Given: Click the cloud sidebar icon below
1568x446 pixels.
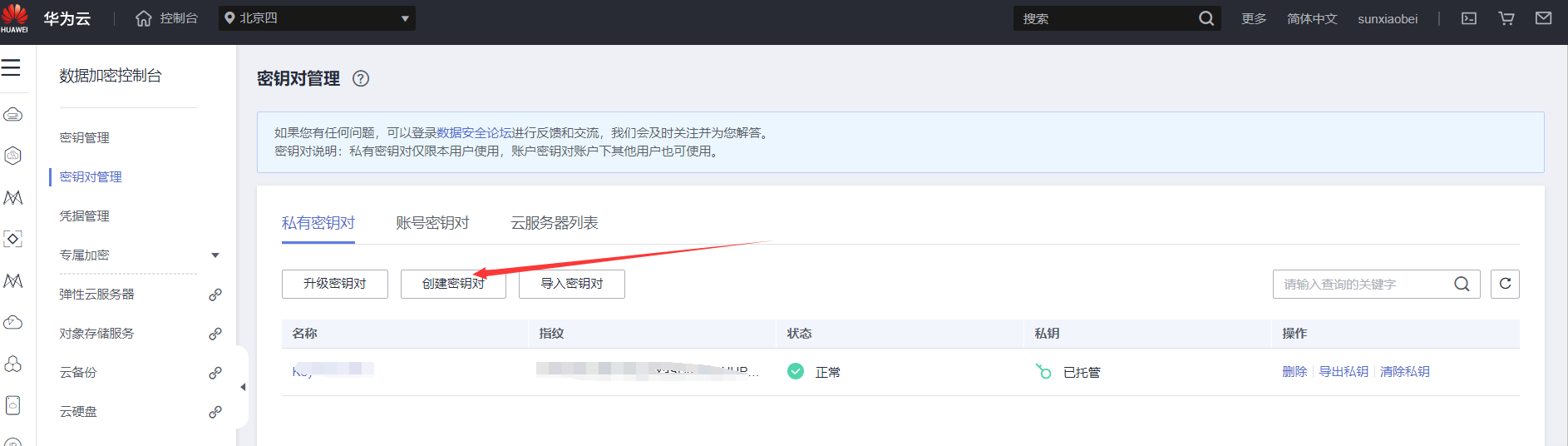Looking at the screenshot, I should pos(13,322).
